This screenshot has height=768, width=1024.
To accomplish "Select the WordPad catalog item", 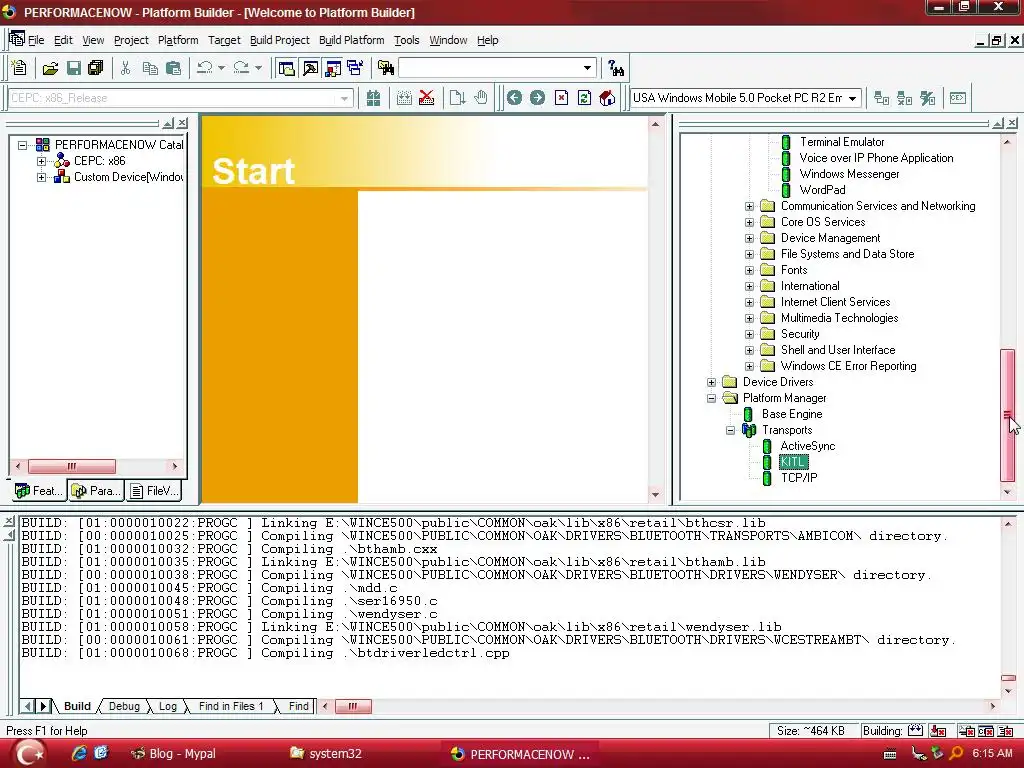I will (822, 190).
